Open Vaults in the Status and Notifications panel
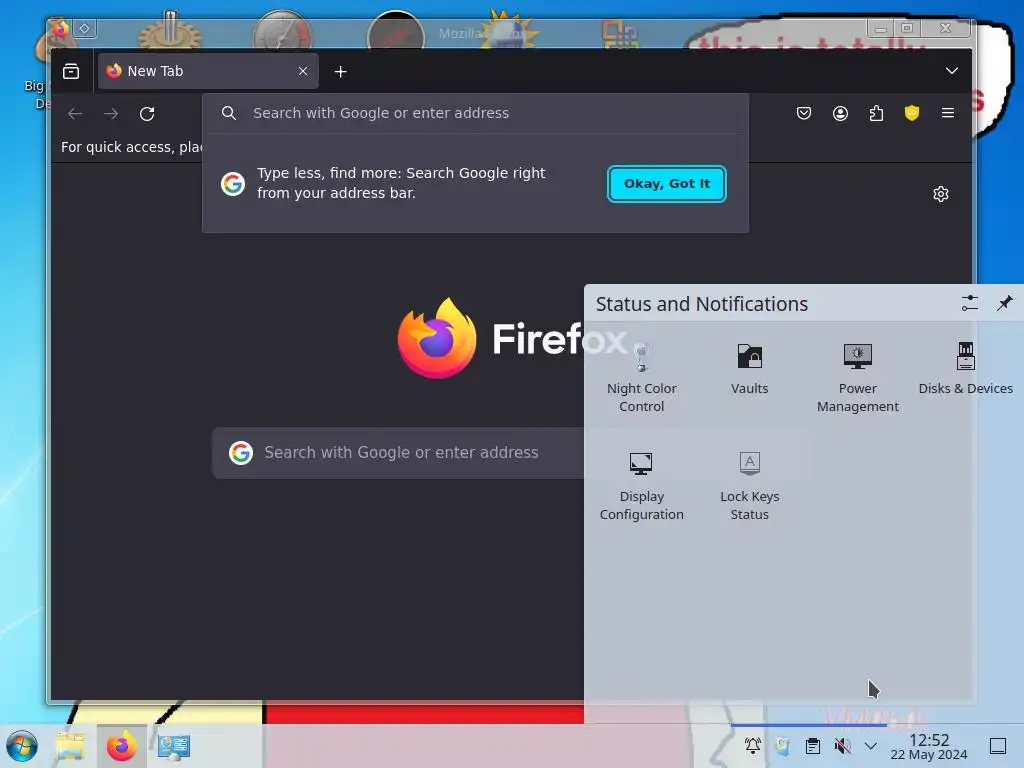Screen dimensions: 1024x768 click(749, 370)
